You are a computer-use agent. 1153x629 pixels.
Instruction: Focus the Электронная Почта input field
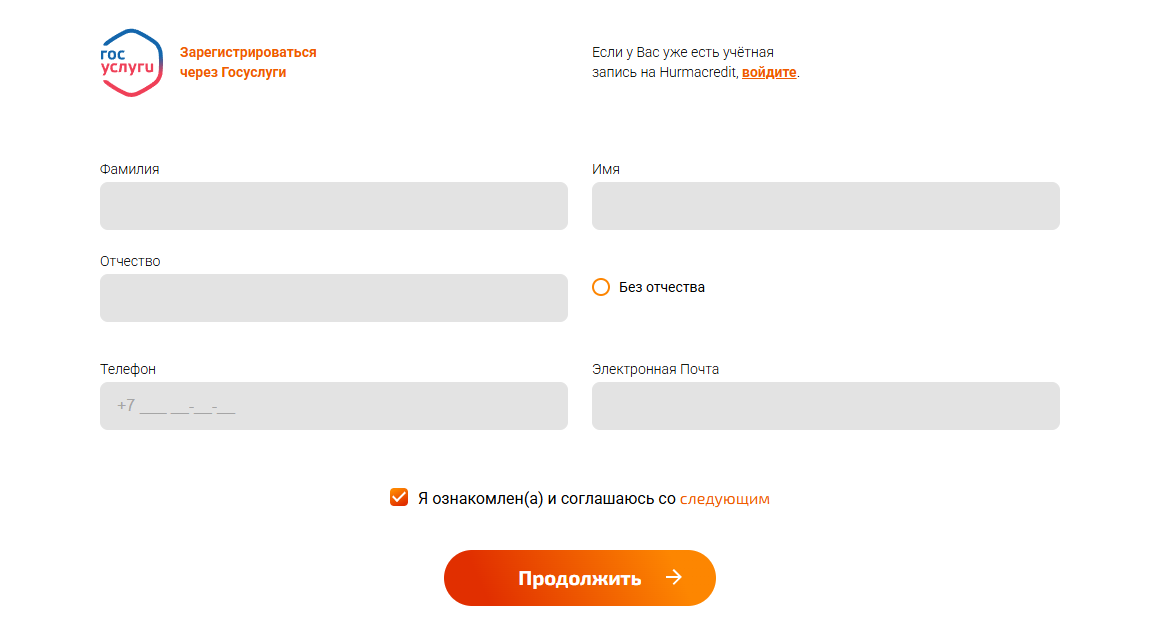tap(825, 406)
